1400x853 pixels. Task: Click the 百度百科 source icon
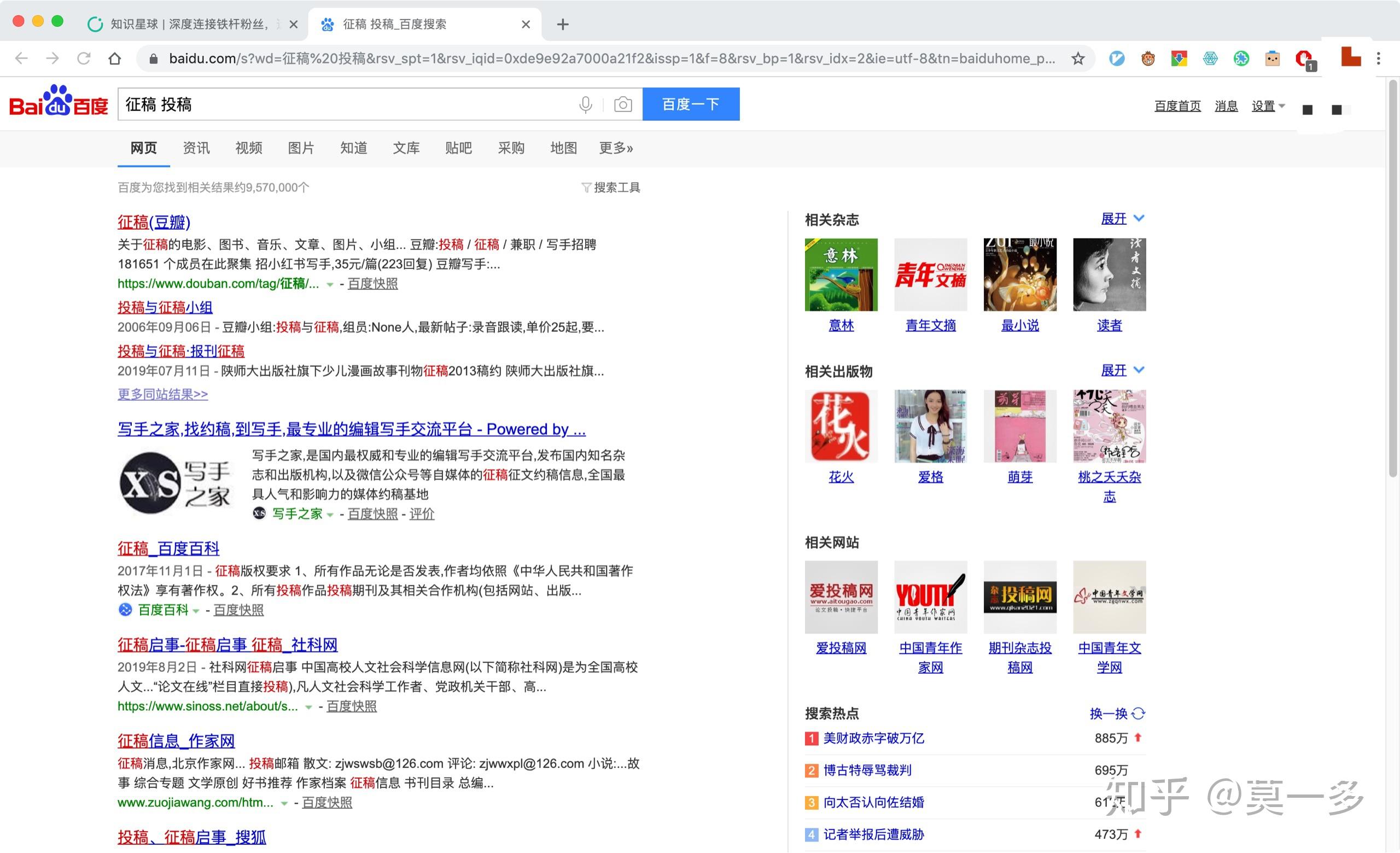pyautogui.click(x=125, y=609)
